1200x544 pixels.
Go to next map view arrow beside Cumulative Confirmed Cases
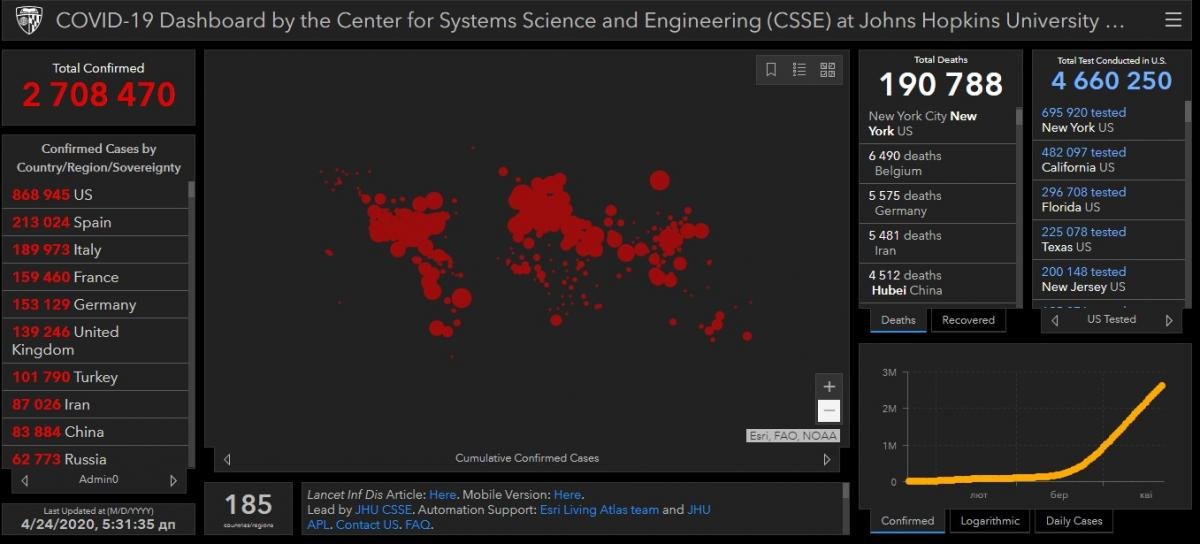[x=826, y=459]
